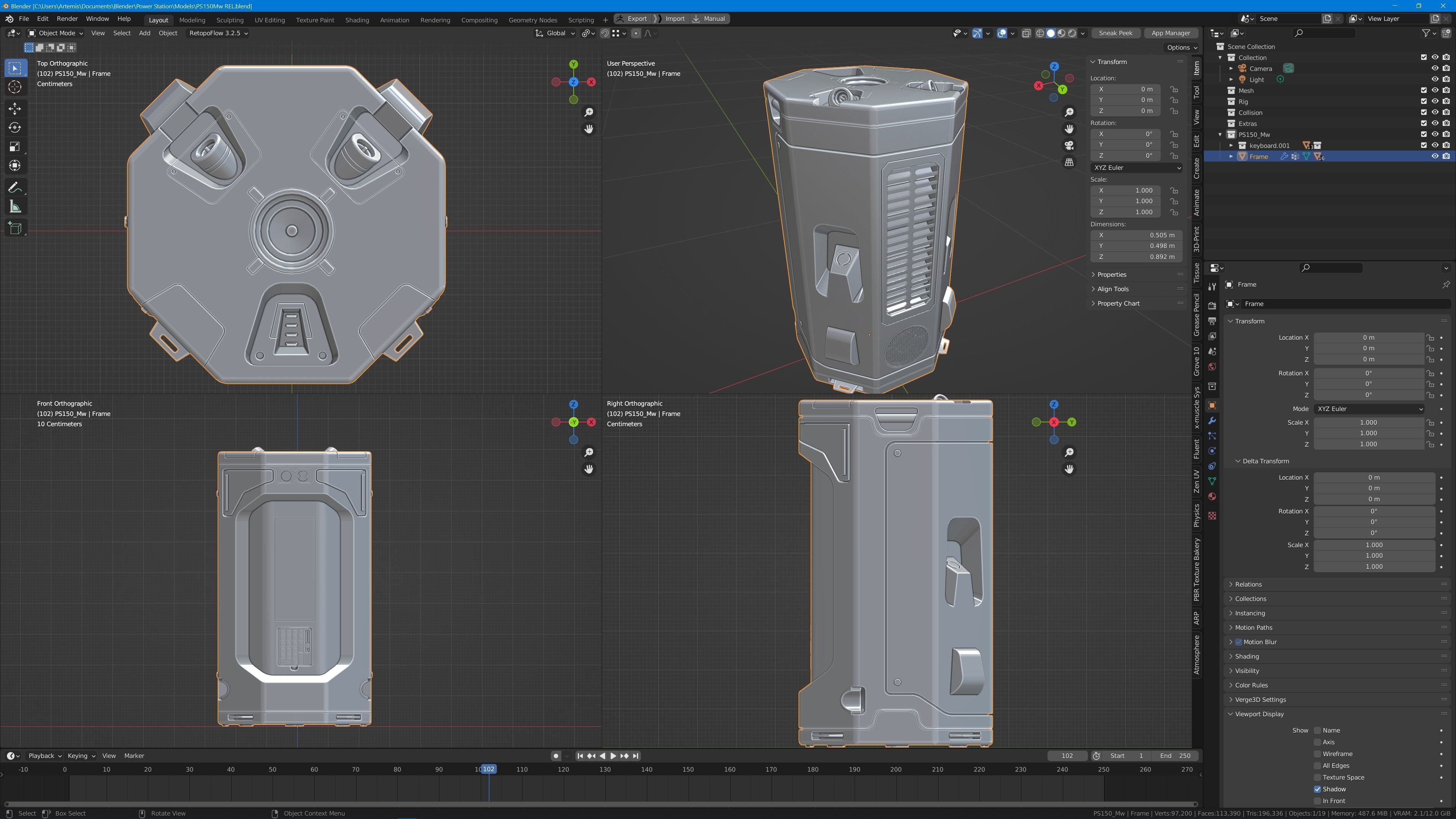
Task: Select the Cursor tool in the left toolbar
Action: point(15,87)
